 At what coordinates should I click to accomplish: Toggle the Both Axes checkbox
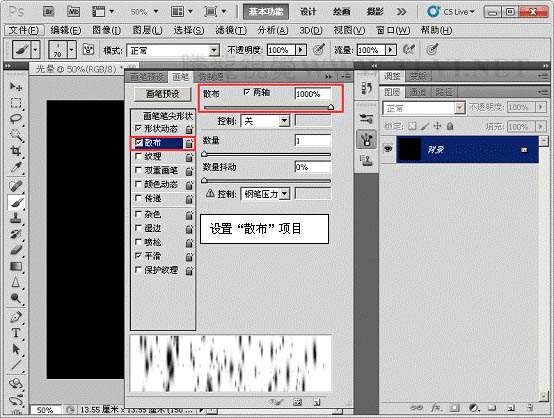(247, 92)
